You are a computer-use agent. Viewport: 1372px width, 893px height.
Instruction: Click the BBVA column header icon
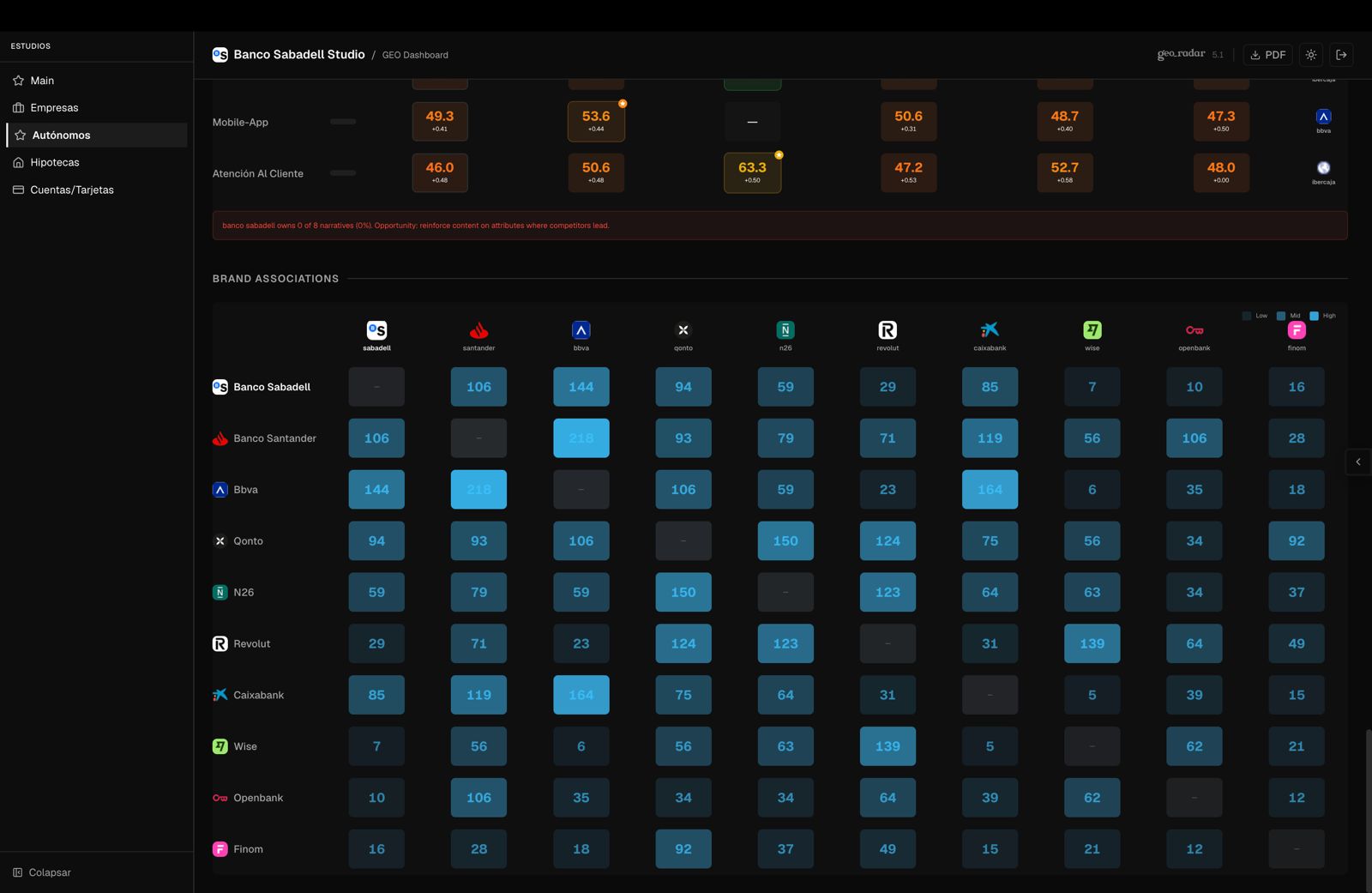pyautogui.click(x=581, y=330)
